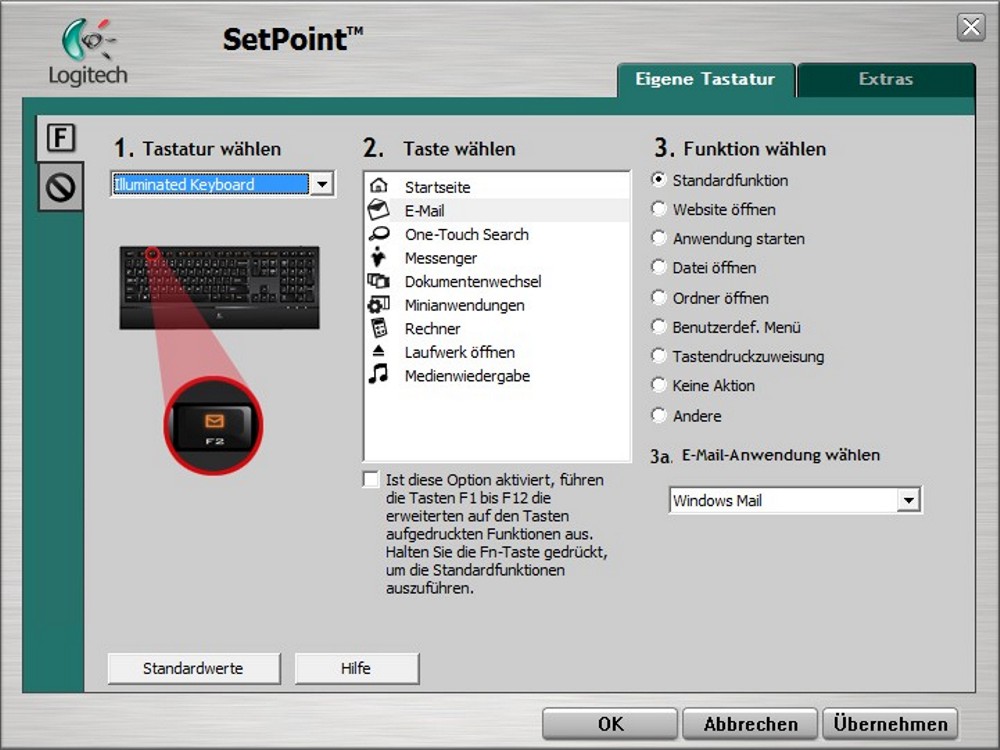Select Dokumentenwechsel in the key list
Screen dimensions: 1000x750
497,281
